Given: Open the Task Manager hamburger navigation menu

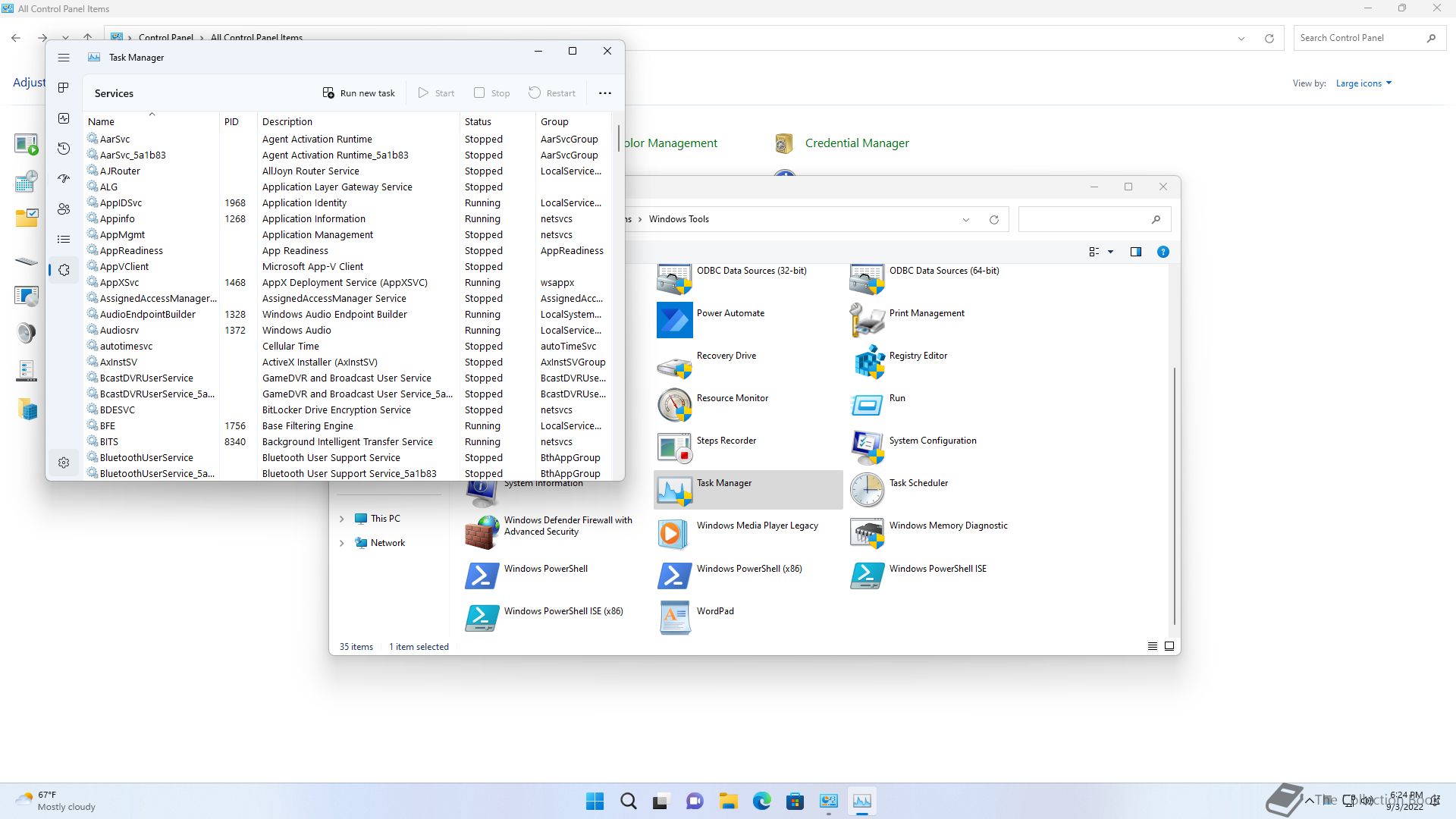Looking at the screenshot, I should 64,58.
